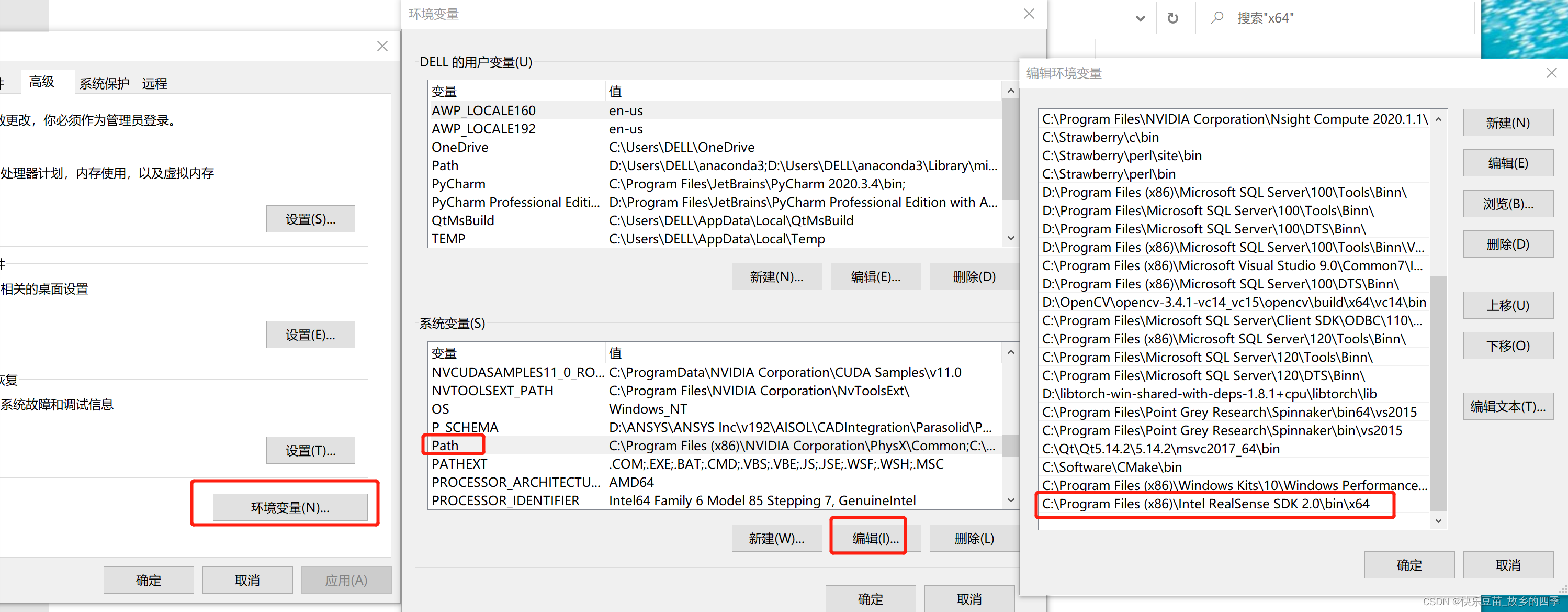
Task: Delete path entry with 删除(D) in Edit dialog
Action: click(x=1508, y=244)
